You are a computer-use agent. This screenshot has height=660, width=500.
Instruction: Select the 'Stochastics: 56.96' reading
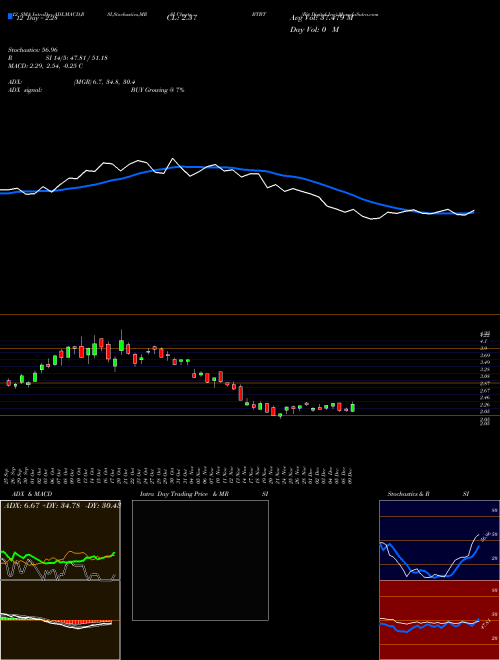(x=33, y=50)
